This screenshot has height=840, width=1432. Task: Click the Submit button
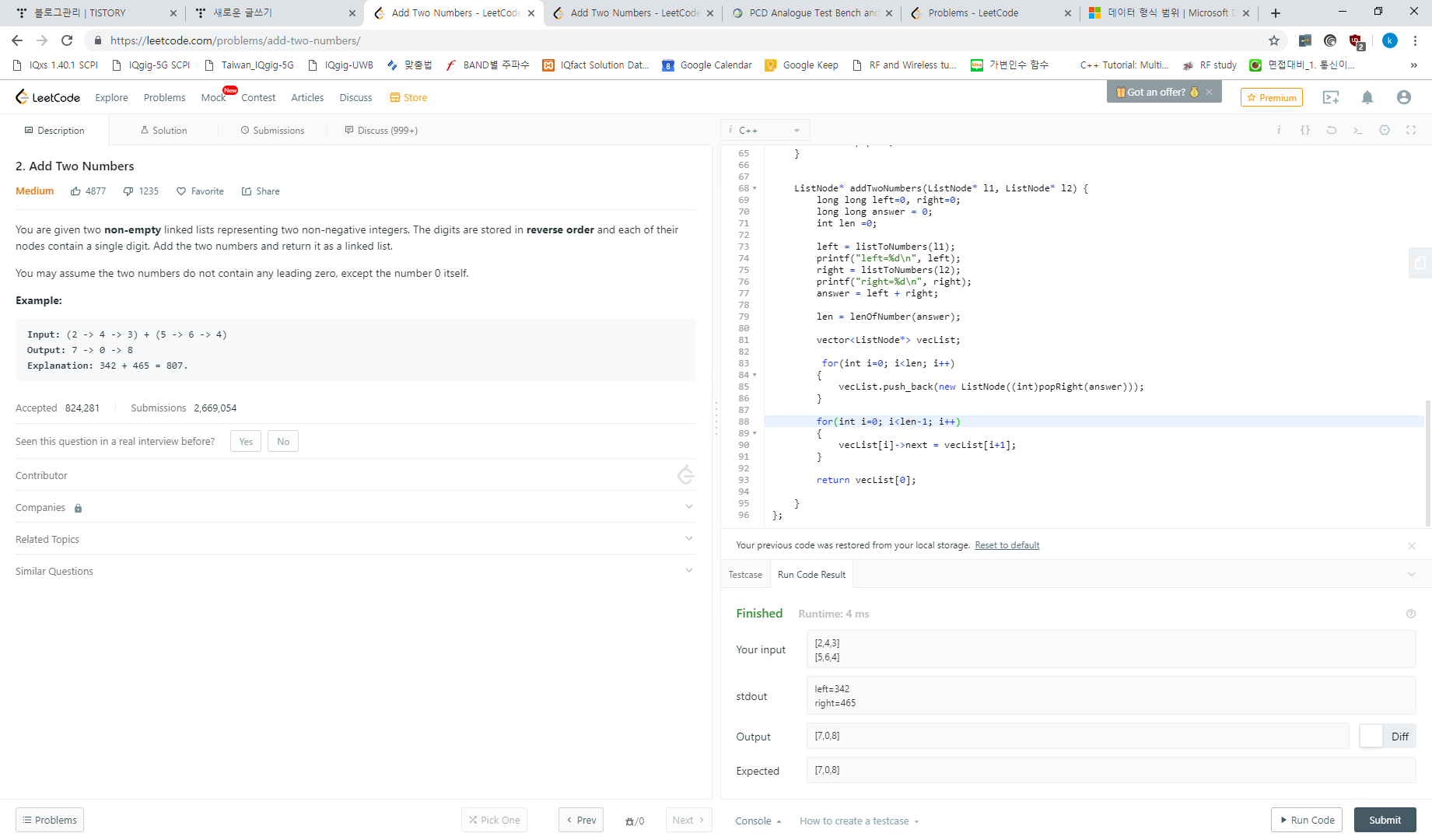(x=1385, y=820)
